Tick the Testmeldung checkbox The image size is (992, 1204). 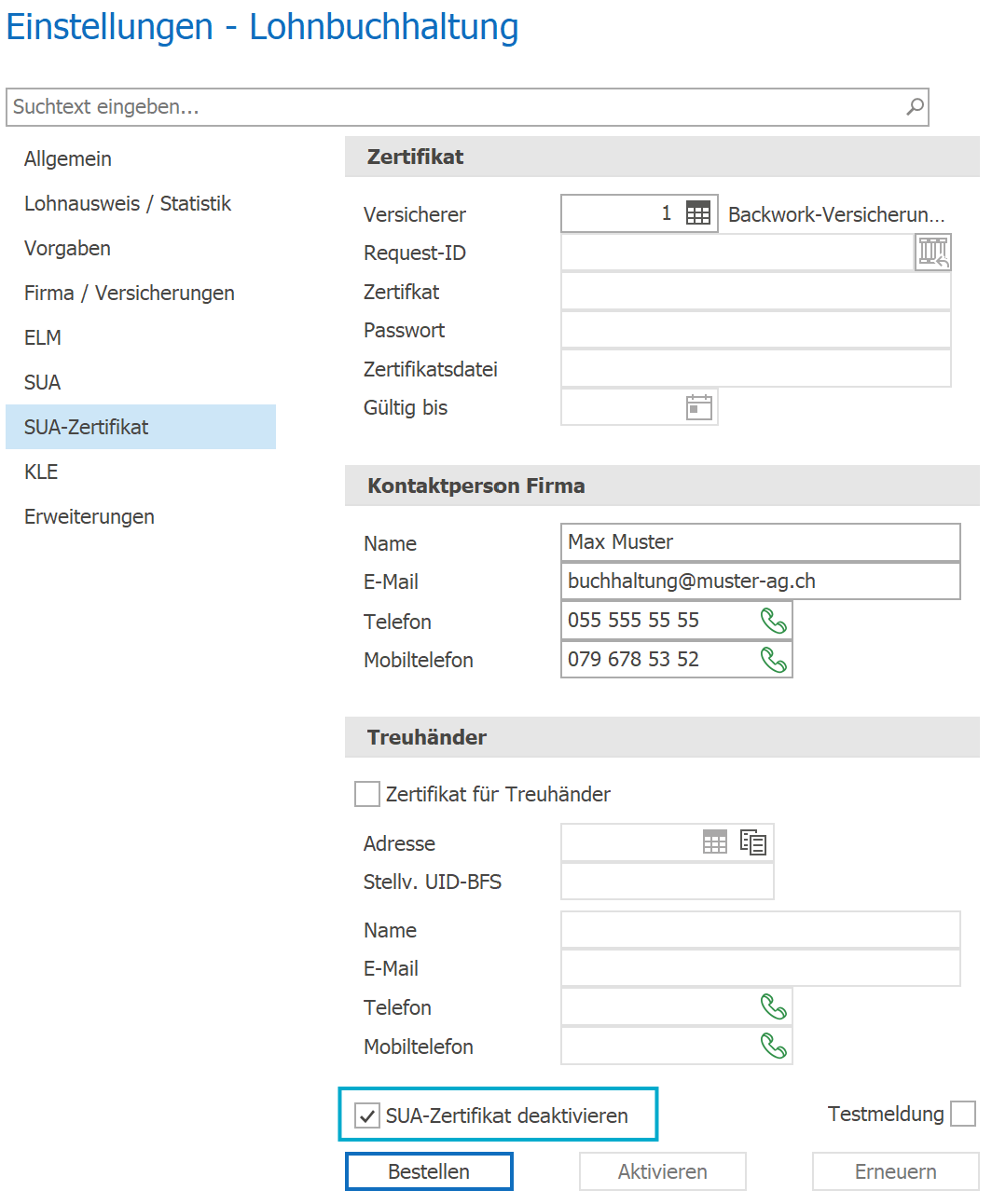click(963, 1114)
